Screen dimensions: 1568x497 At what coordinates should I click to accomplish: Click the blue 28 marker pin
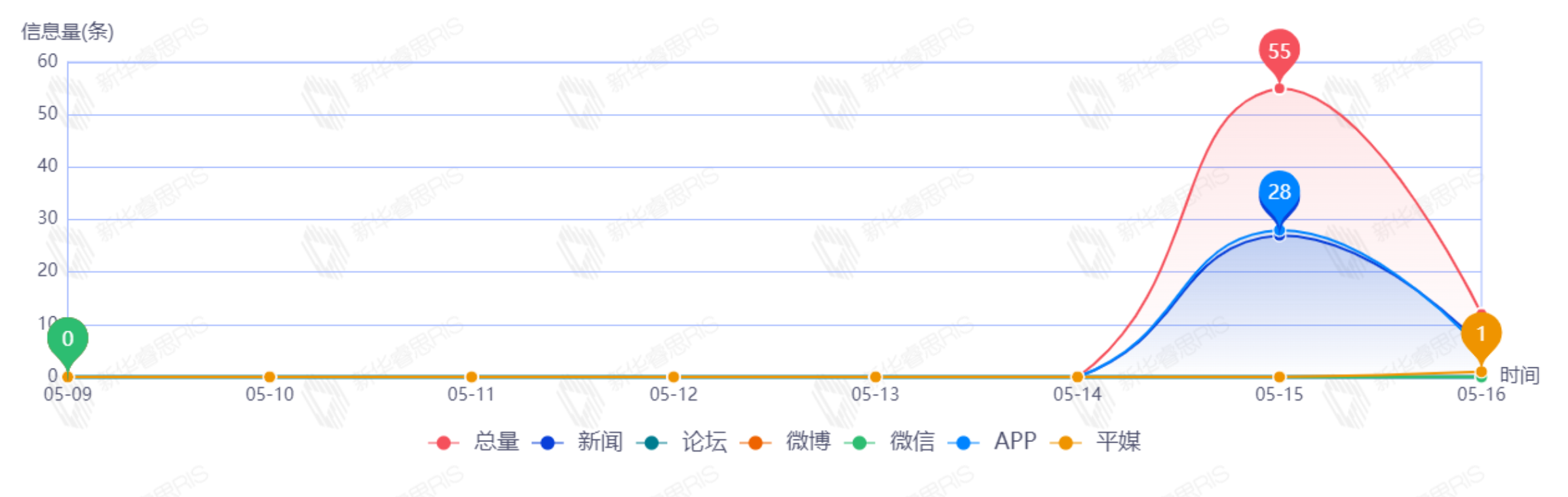(x=1279, y=192)
